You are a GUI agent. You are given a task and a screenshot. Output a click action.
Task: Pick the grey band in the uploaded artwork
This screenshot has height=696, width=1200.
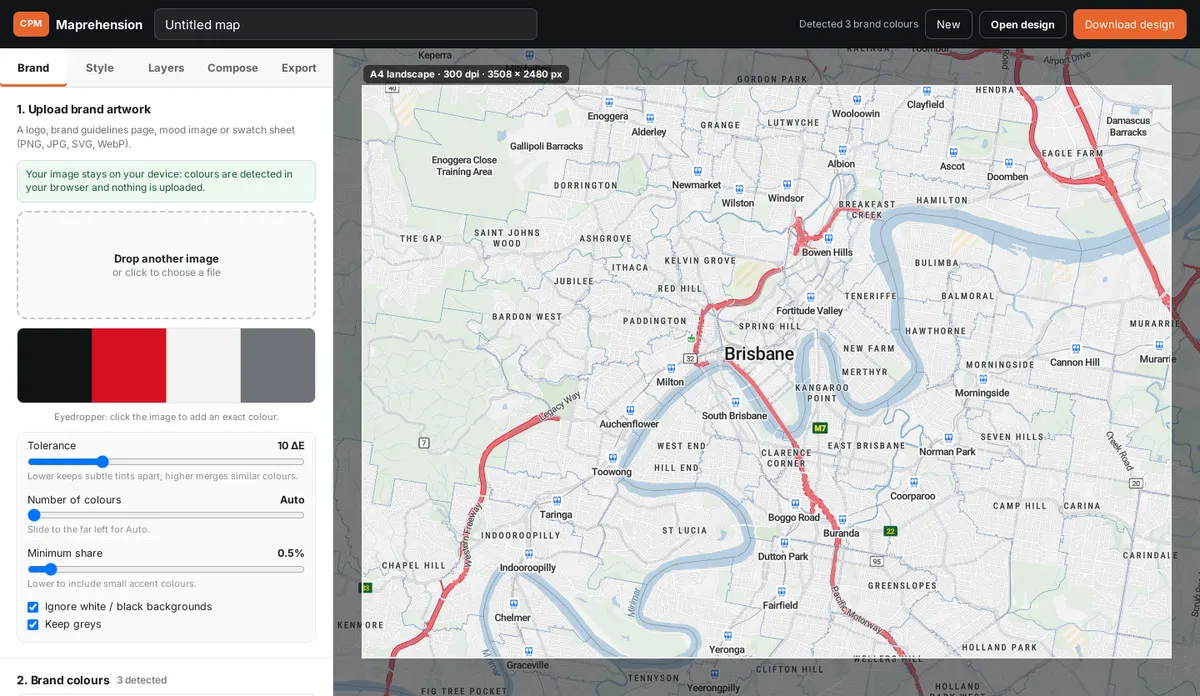[278, 365]
